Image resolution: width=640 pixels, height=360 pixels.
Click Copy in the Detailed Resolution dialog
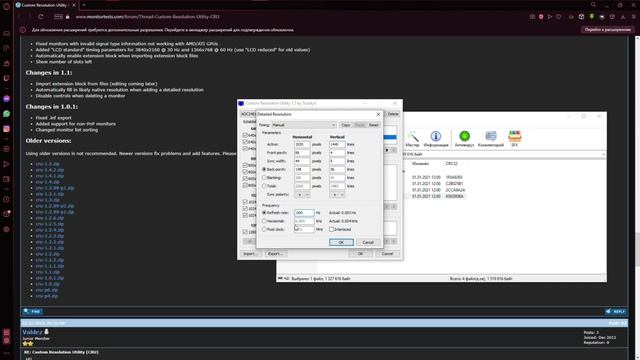346,125
